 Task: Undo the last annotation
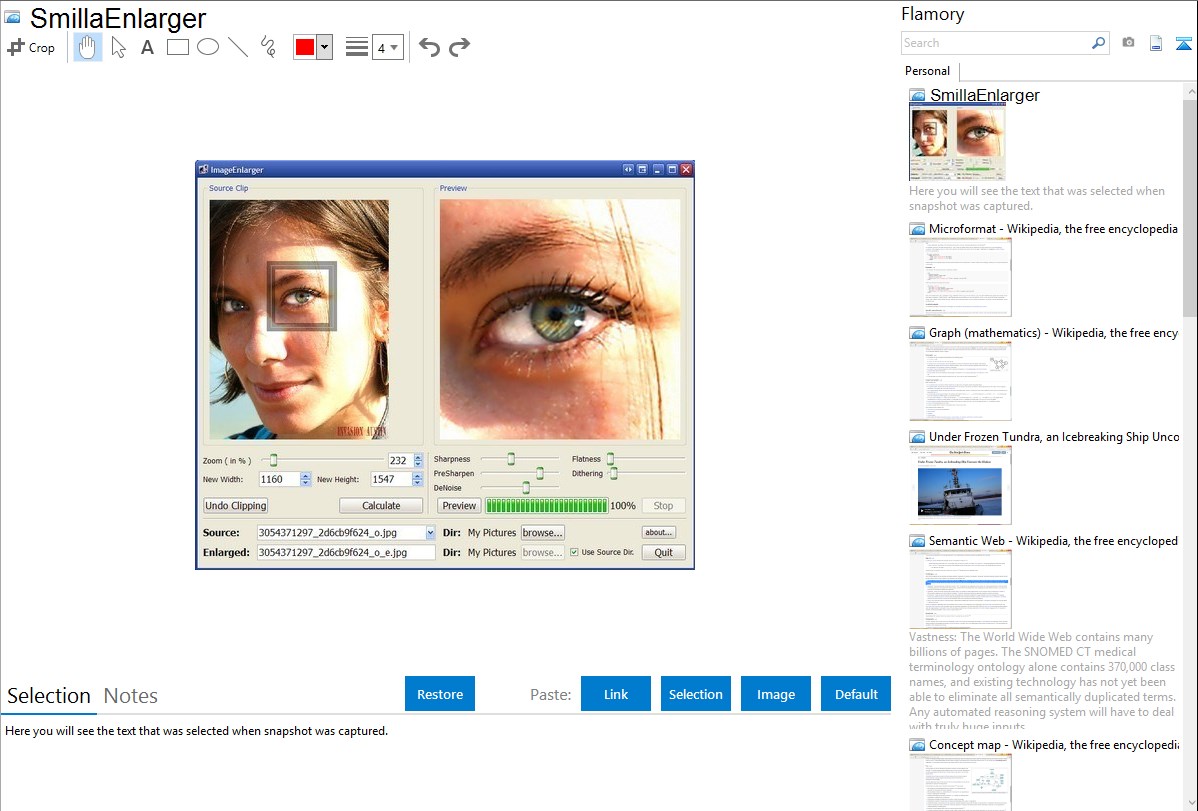click(429, 47)
